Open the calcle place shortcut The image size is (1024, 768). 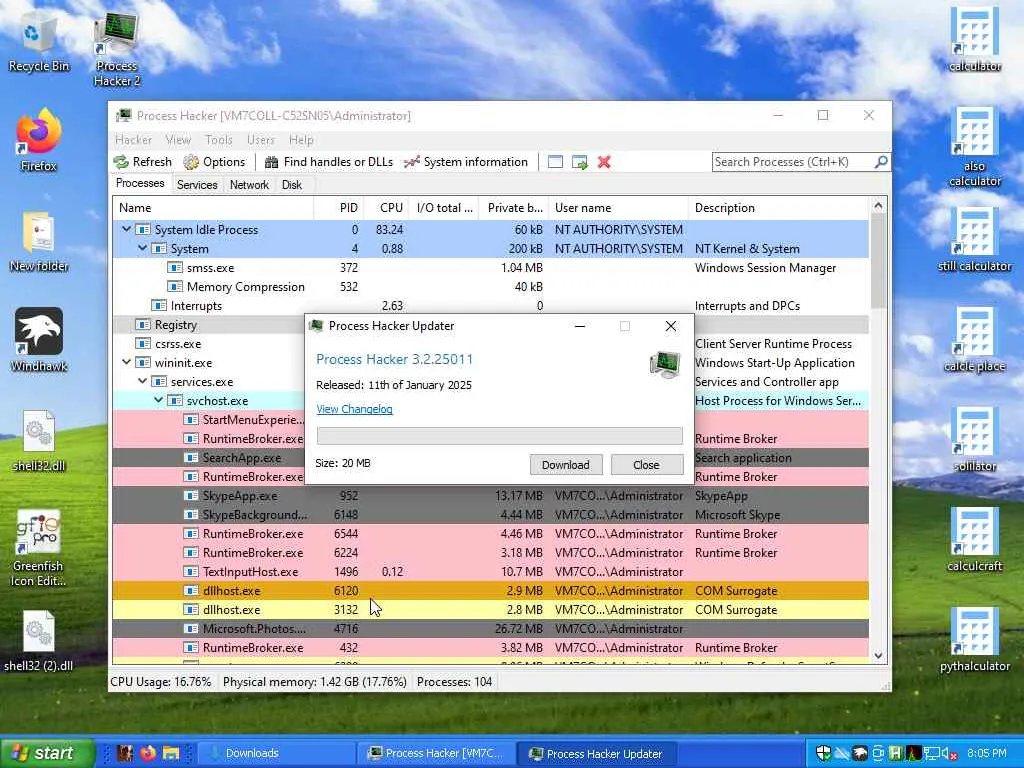coord(974,340)
